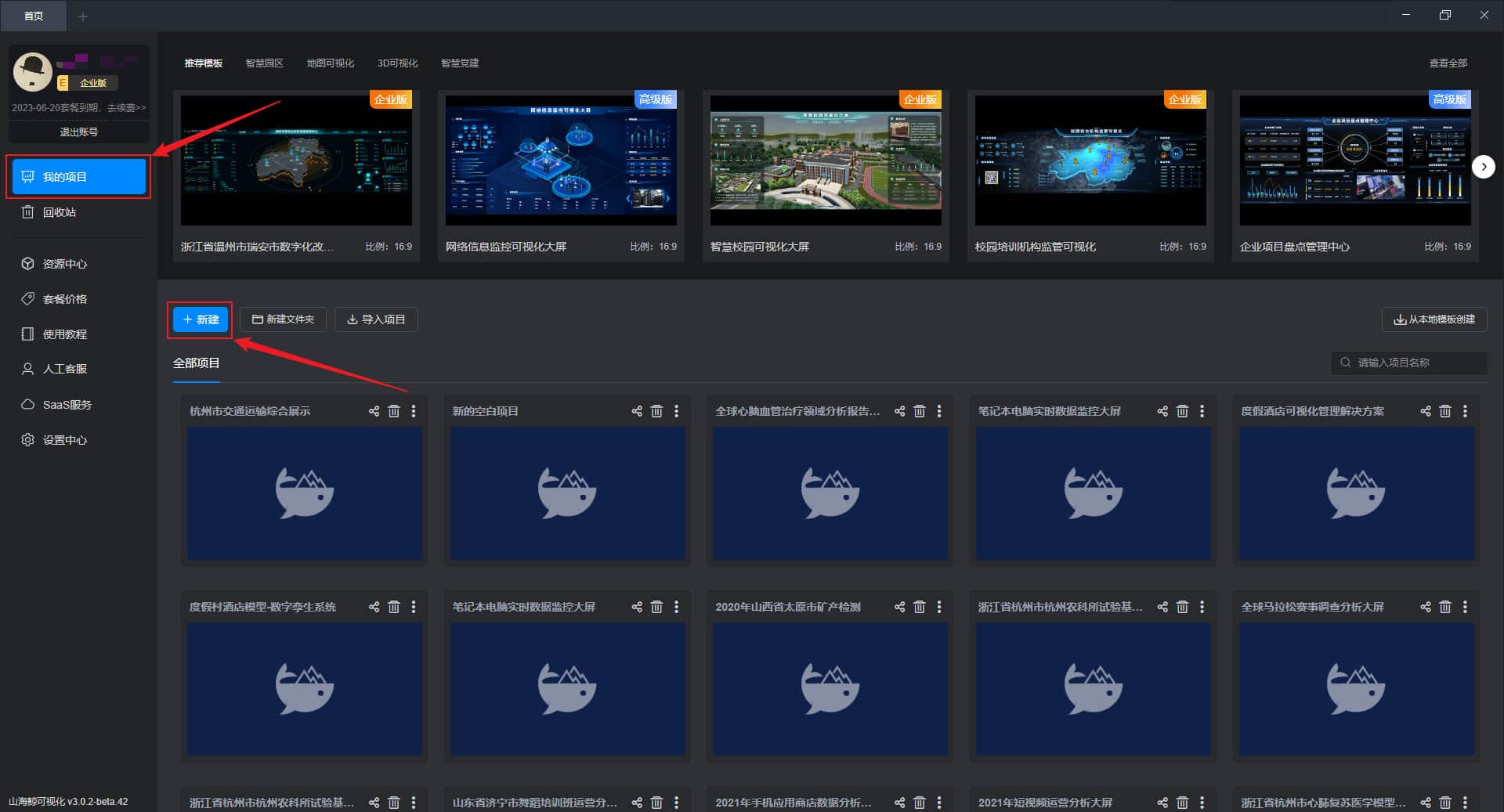Delete the 度假酒店可视化管理解决方案 project

tap(1445, 411)
